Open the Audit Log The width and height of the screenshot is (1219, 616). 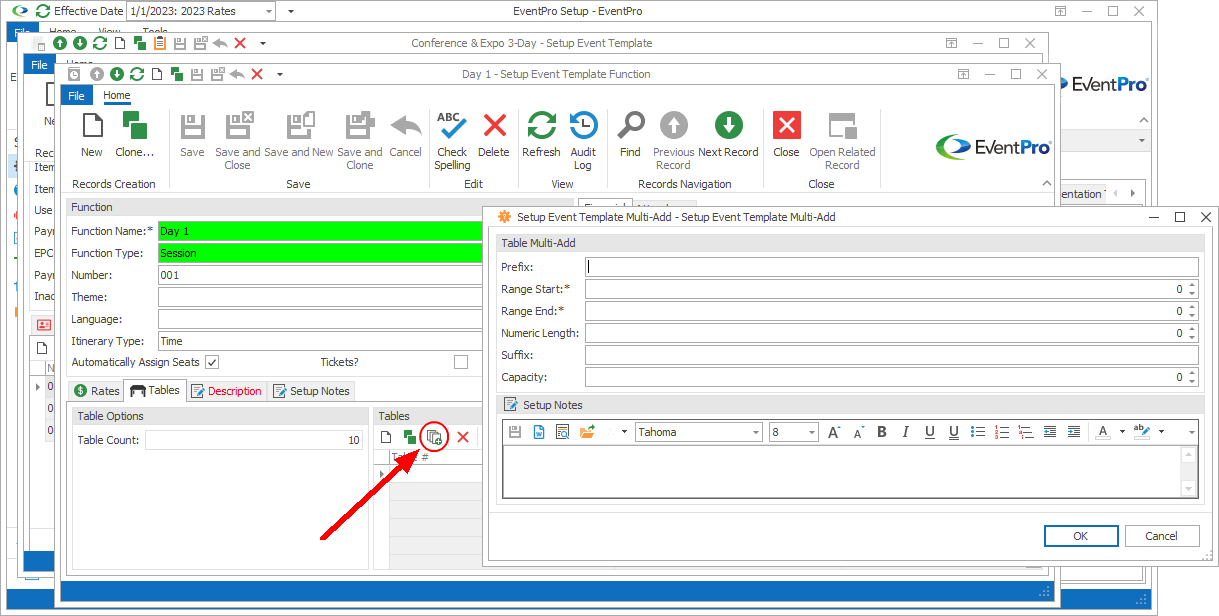(x=583, y=141)
